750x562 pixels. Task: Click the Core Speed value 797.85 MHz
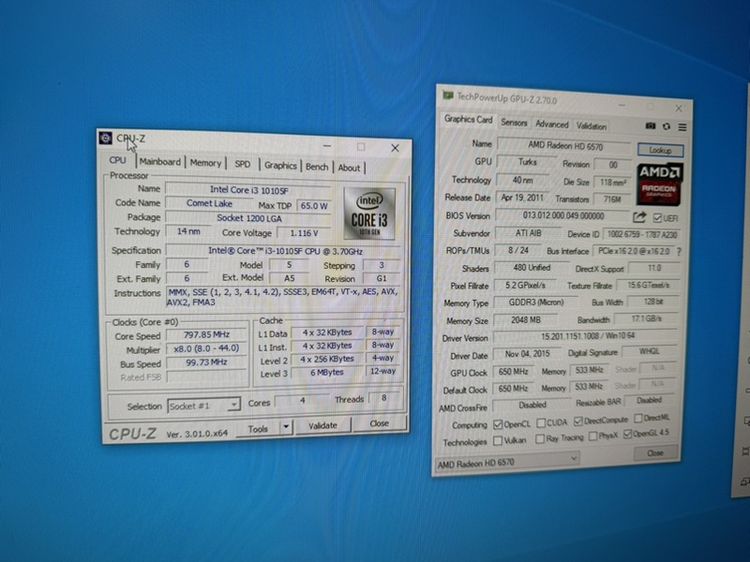[207, 334]
